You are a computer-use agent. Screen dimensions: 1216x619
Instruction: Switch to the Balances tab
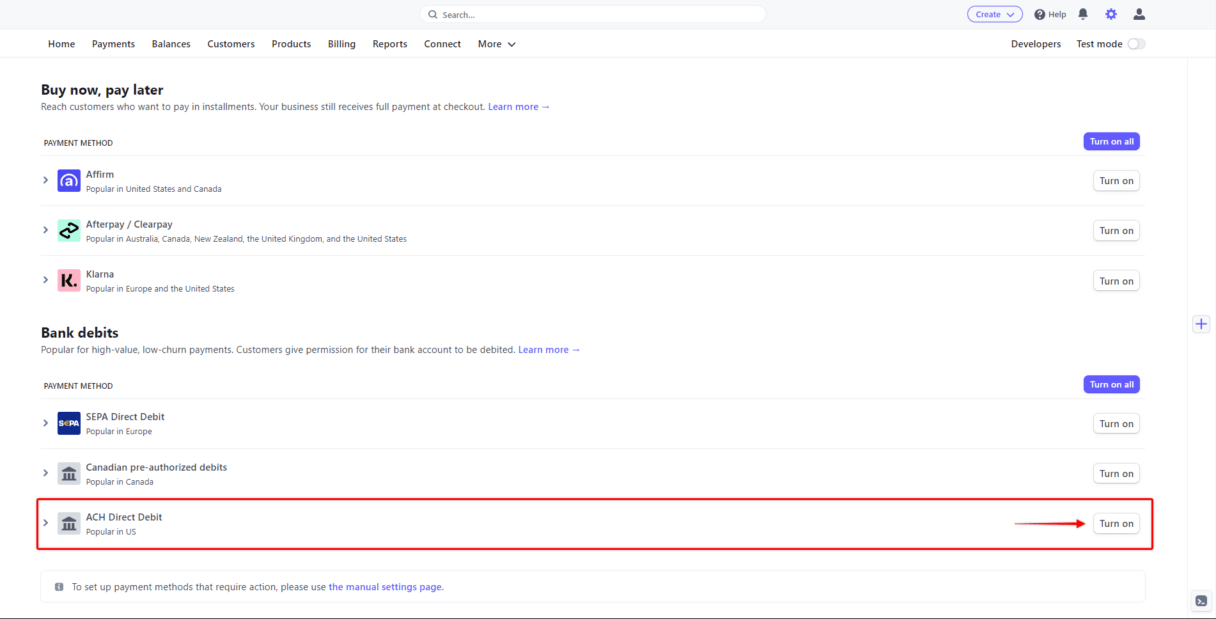[171, 44]
